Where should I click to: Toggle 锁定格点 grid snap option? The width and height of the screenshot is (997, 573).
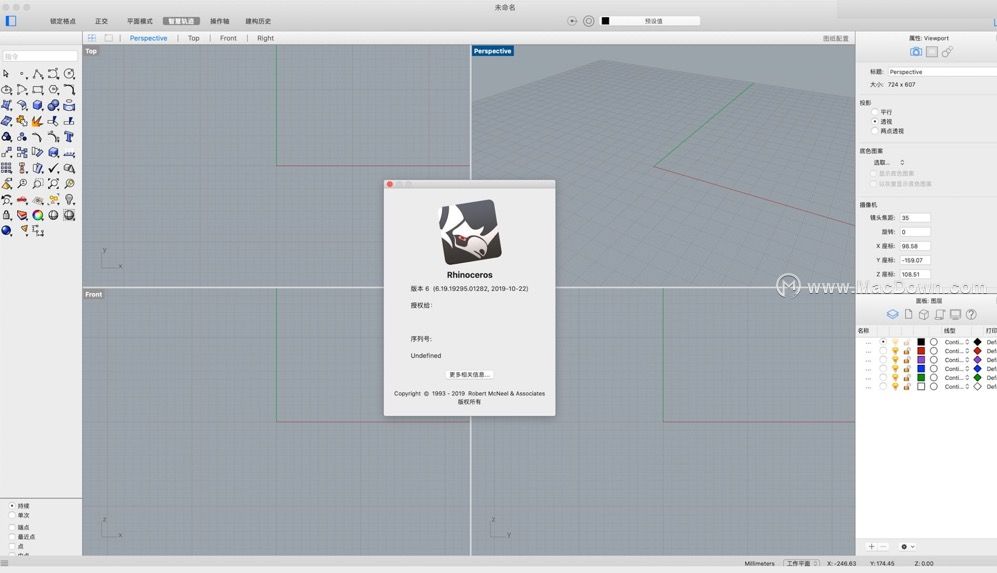coord(63,21)
